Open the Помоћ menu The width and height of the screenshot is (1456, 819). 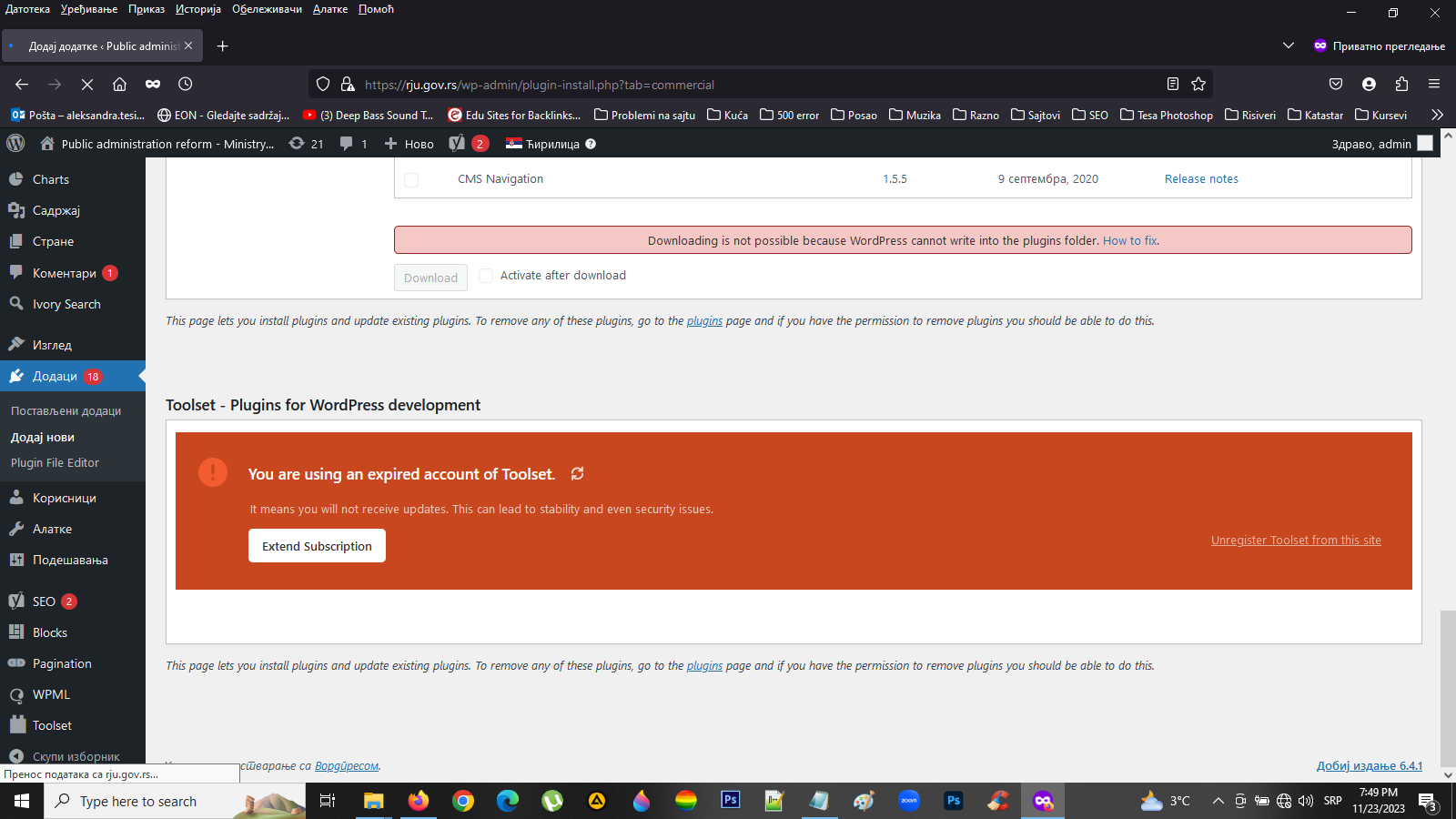pyautogui.click(x=376, y=9)
